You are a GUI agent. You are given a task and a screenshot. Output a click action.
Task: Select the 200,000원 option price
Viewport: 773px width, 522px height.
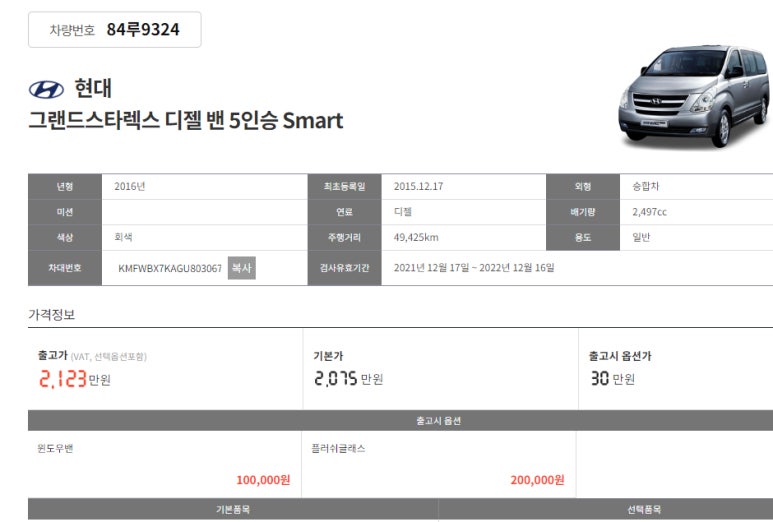(x=537, y=480)
